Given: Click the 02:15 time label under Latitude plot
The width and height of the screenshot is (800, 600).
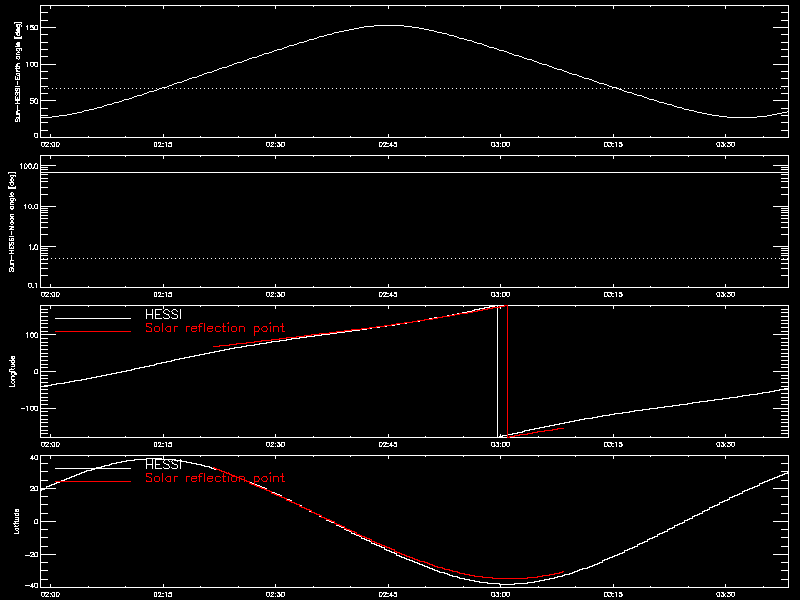Looking at the screenshot, I should click(163, 594).
